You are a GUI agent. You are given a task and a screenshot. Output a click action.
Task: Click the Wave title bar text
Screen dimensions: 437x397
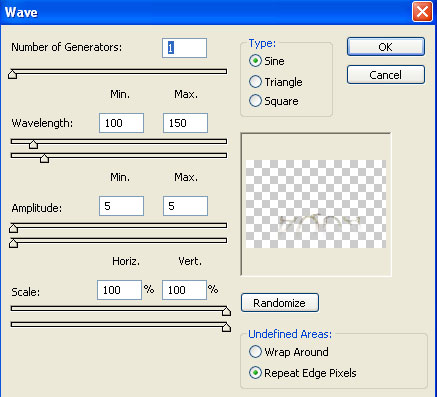click(21, 12)
